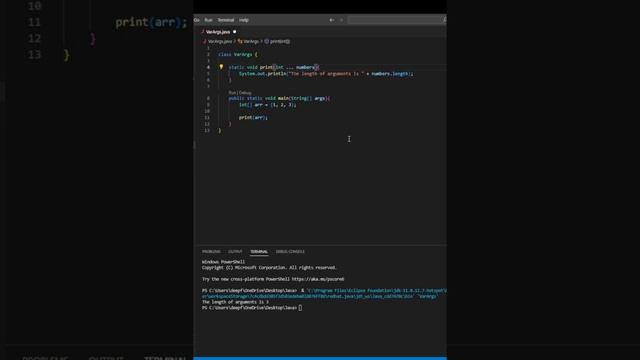640x360 pixels.
Task: Open the aka.ms PowerShell link
Action: (318, 279)
